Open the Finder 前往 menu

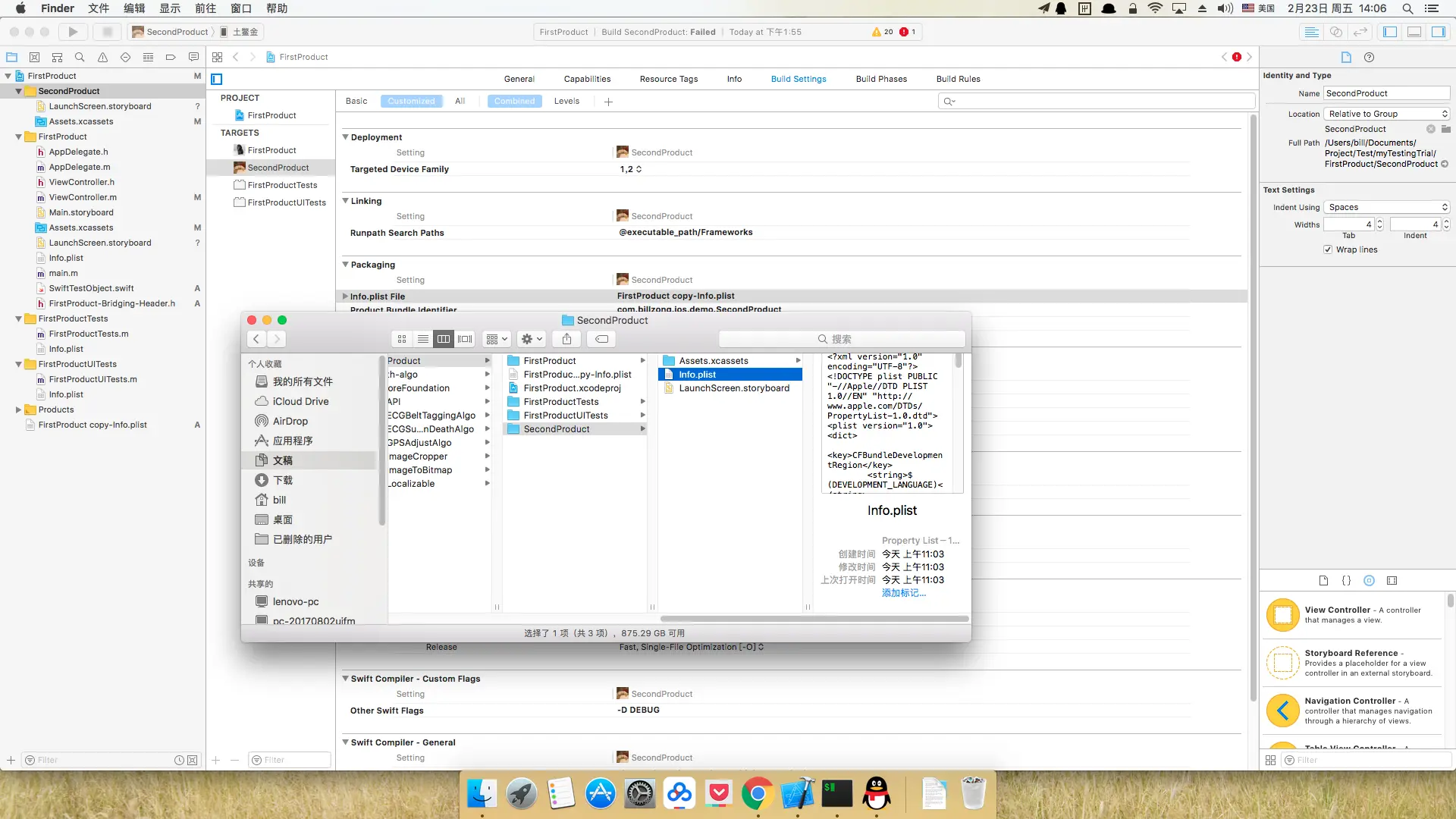tap(206, 8)
